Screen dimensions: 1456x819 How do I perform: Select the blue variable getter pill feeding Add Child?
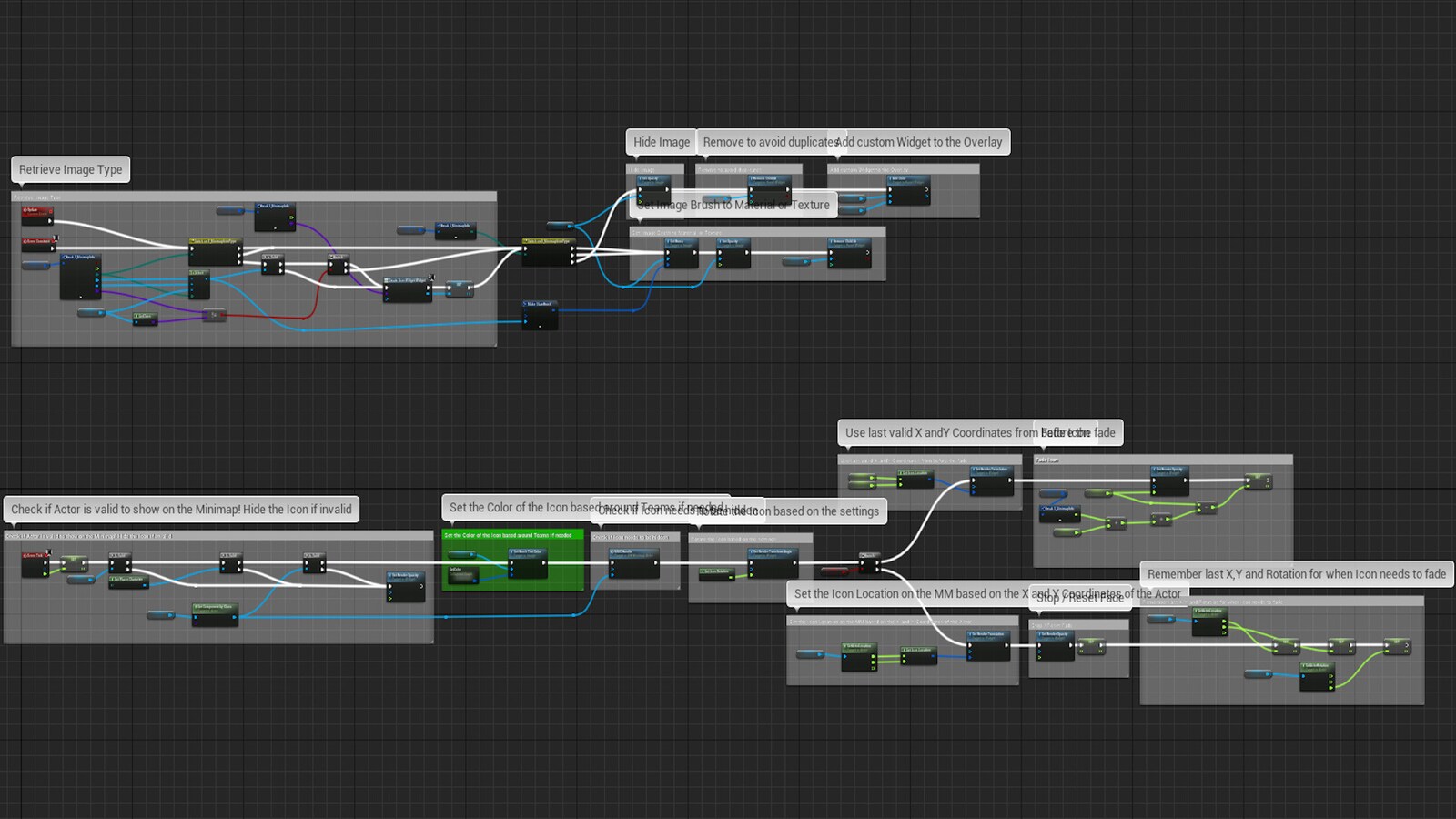pyautogui.click(x=852, y=199)
